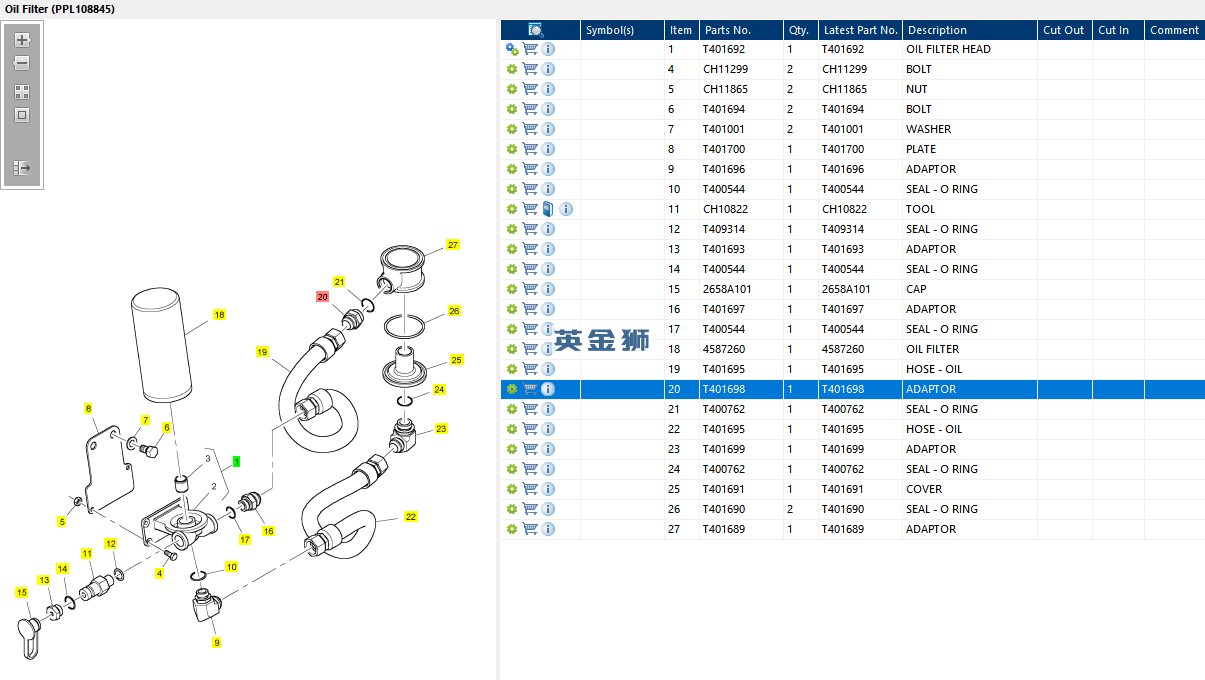Sort by Parts No. column header
1205x680 pixels.
(x=740, y=30)
